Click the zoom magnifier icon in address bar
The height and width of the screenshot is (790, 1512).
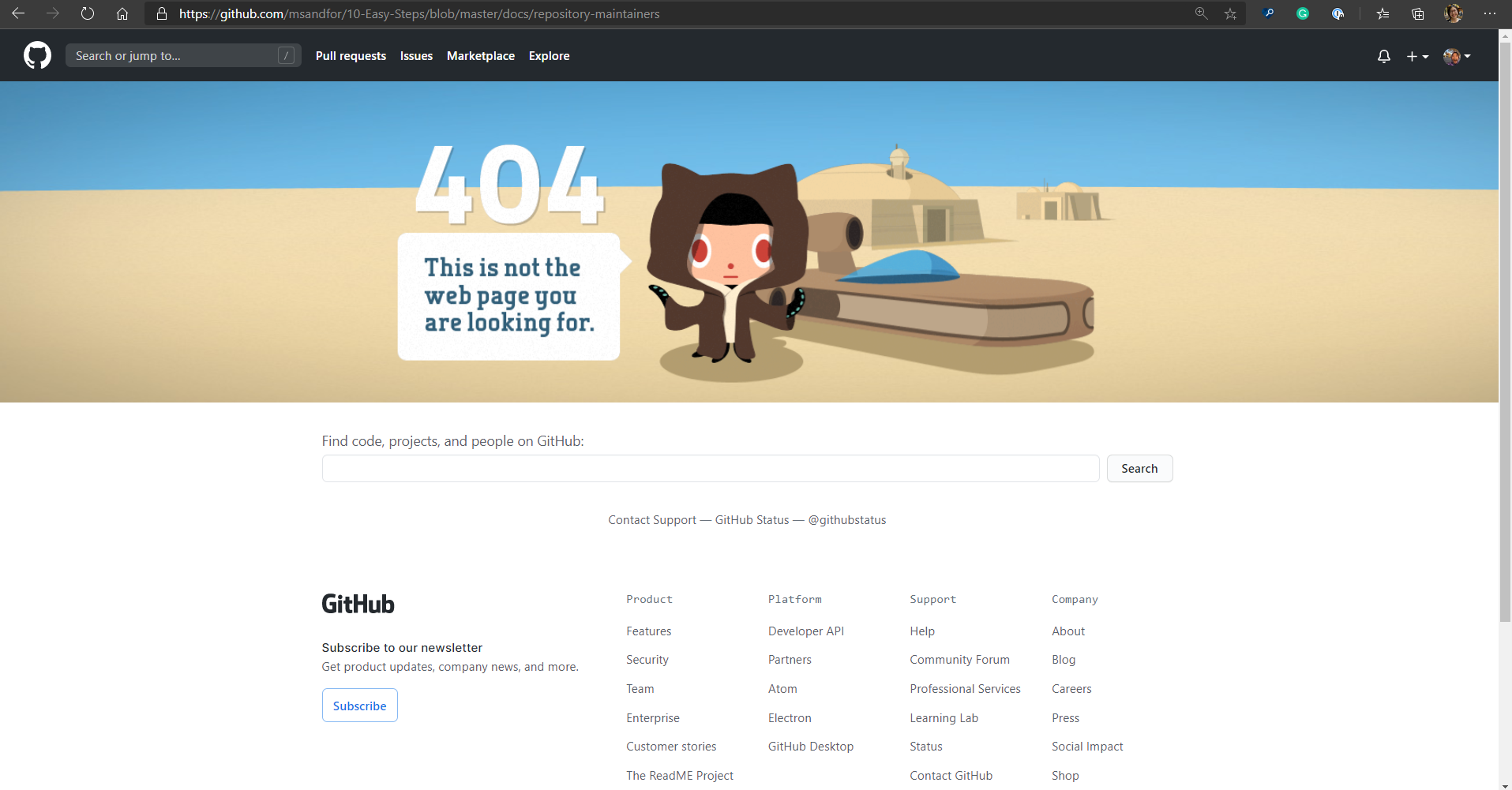1202,13
